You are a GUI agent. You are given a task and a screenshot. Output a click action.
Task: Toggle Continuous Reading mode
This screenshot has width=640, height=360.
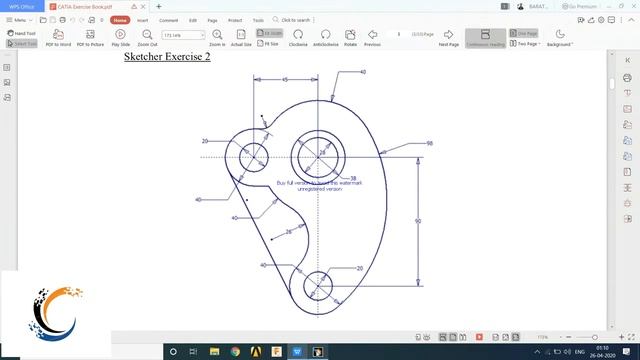point(485,38)
